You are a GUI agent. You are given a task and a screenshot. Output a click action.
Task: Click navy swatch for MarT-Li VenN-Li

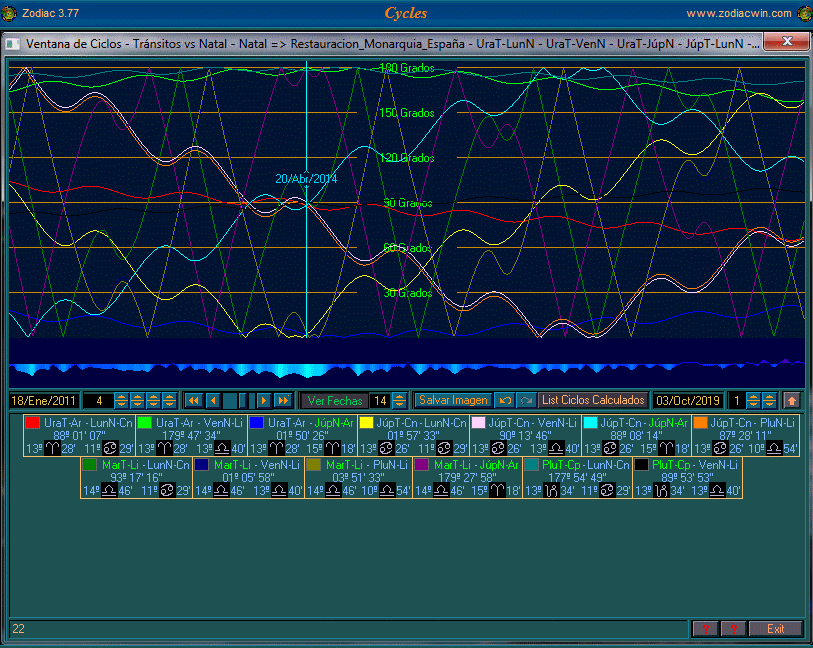click(x=202, y=464)
